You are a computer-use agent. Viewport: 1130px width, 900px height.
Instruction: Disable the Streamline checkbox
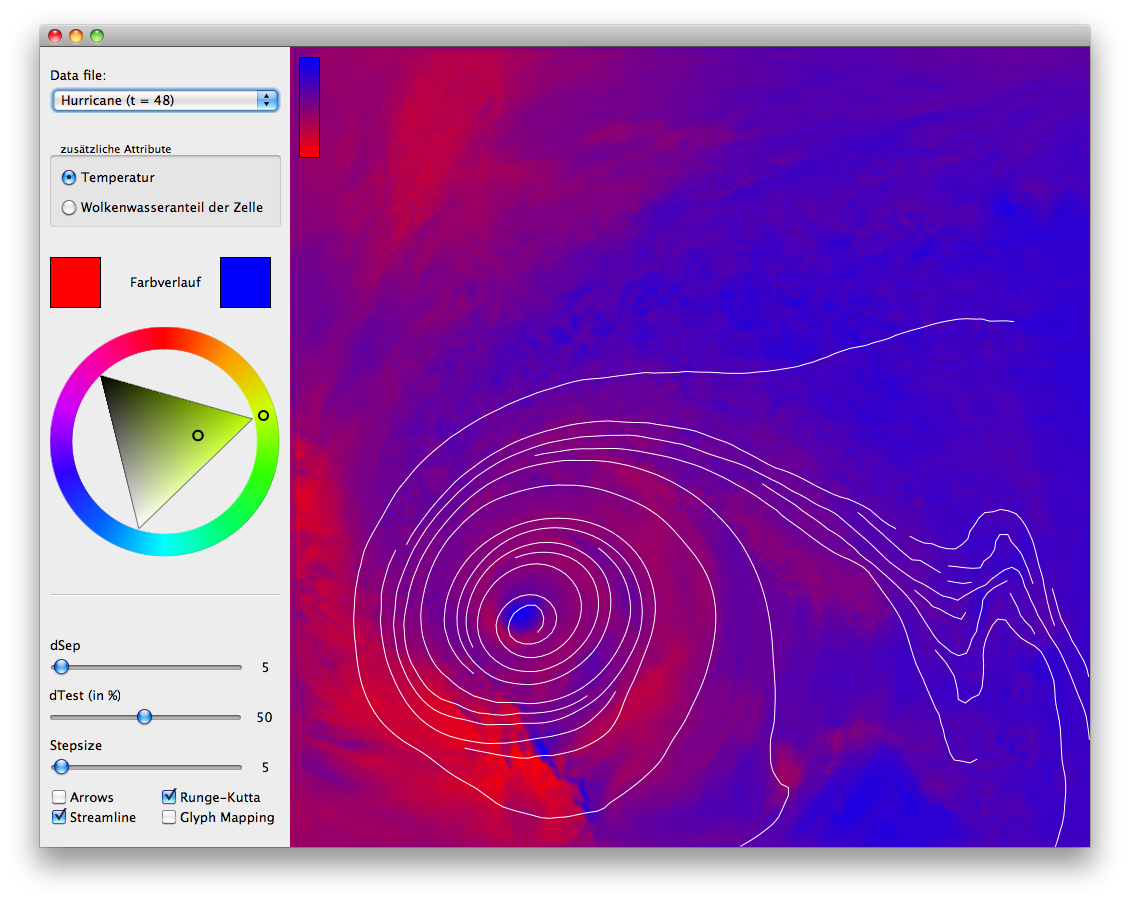pos(60,818)
